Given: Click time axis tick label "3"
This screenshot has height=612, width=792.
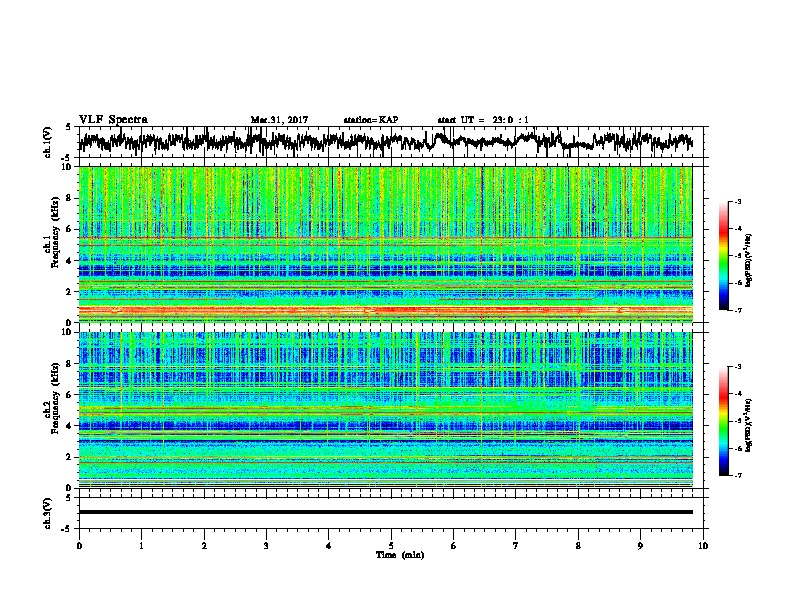Looking at the screenshot, I should coord(266,546).
